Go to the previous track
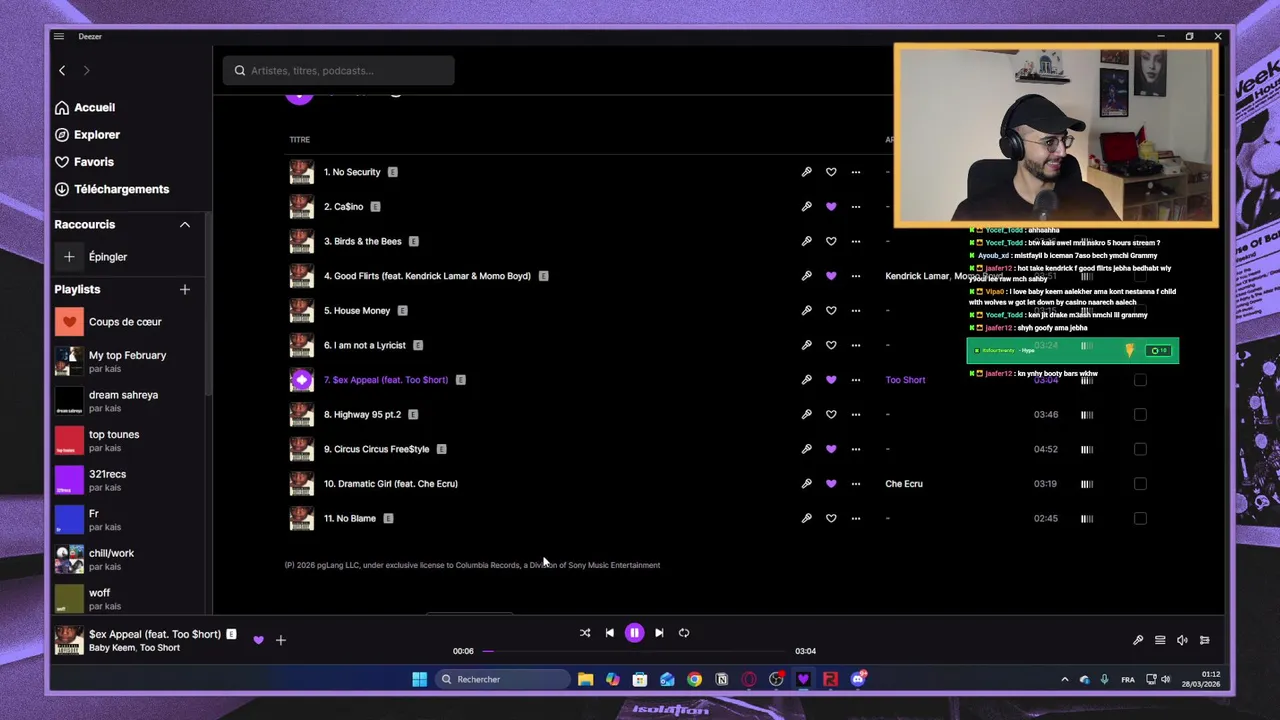 click(x=609, y=632)
